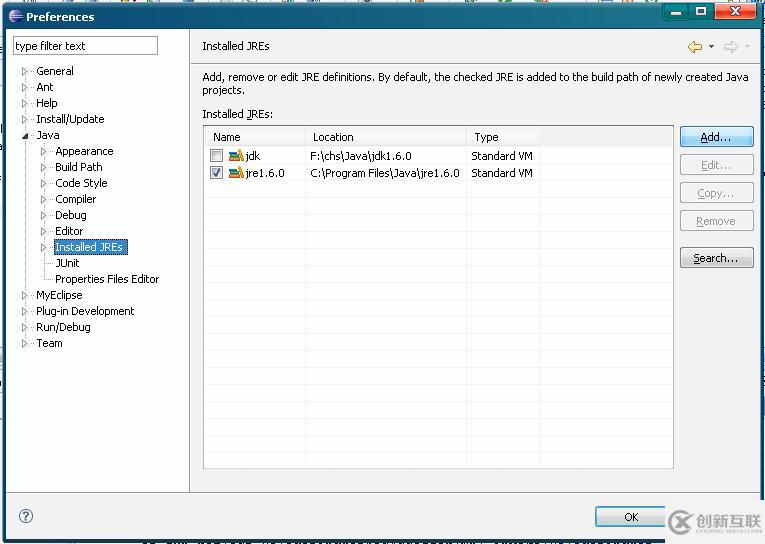Click the Edit... button
This screenshot has width=765, height=544.
click(716, 165)
